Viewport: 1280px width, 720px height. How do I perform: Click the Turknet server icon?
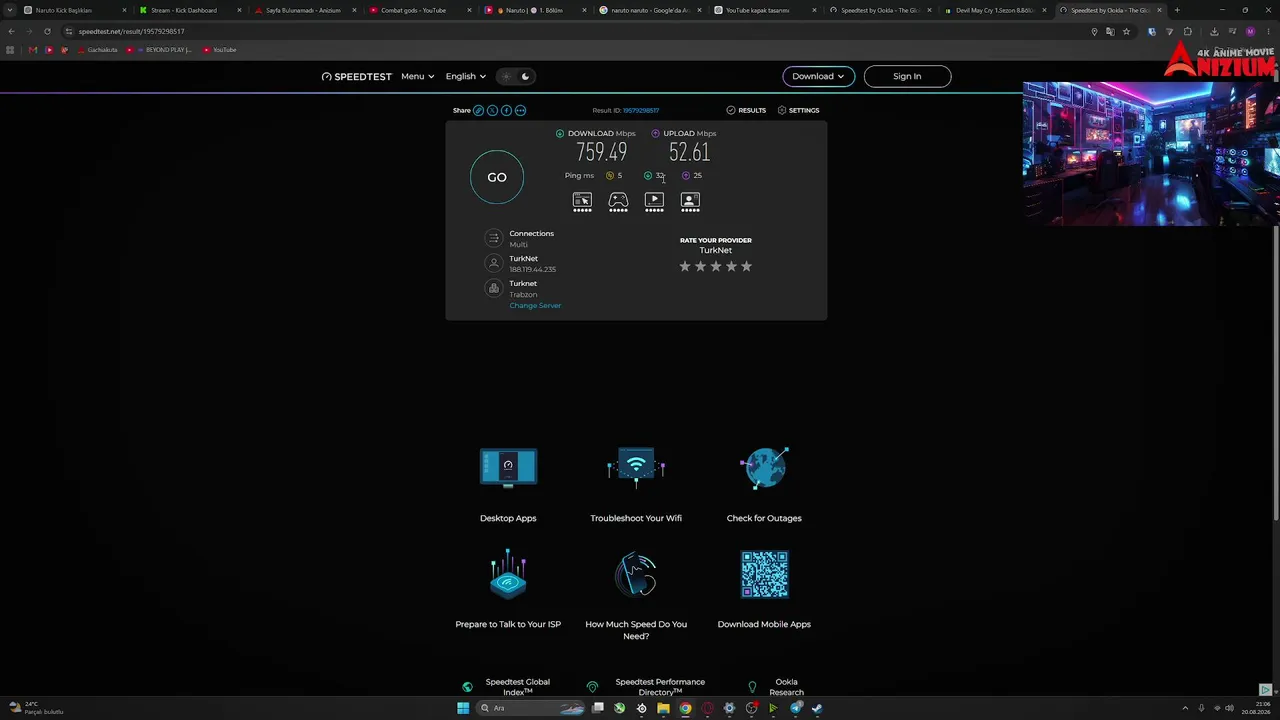(493, 288)
